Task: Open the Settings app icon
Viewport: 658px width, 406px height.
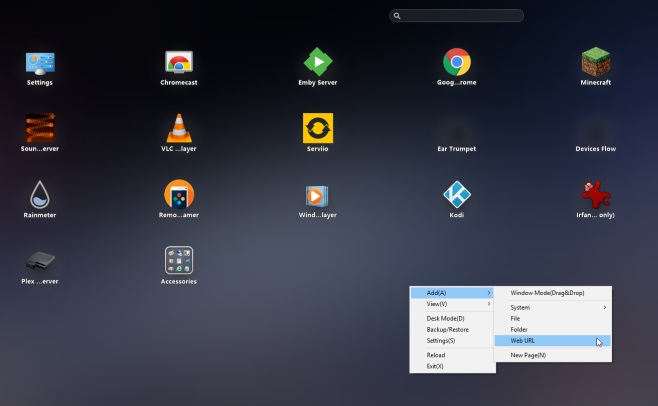Action: (40, 64)
